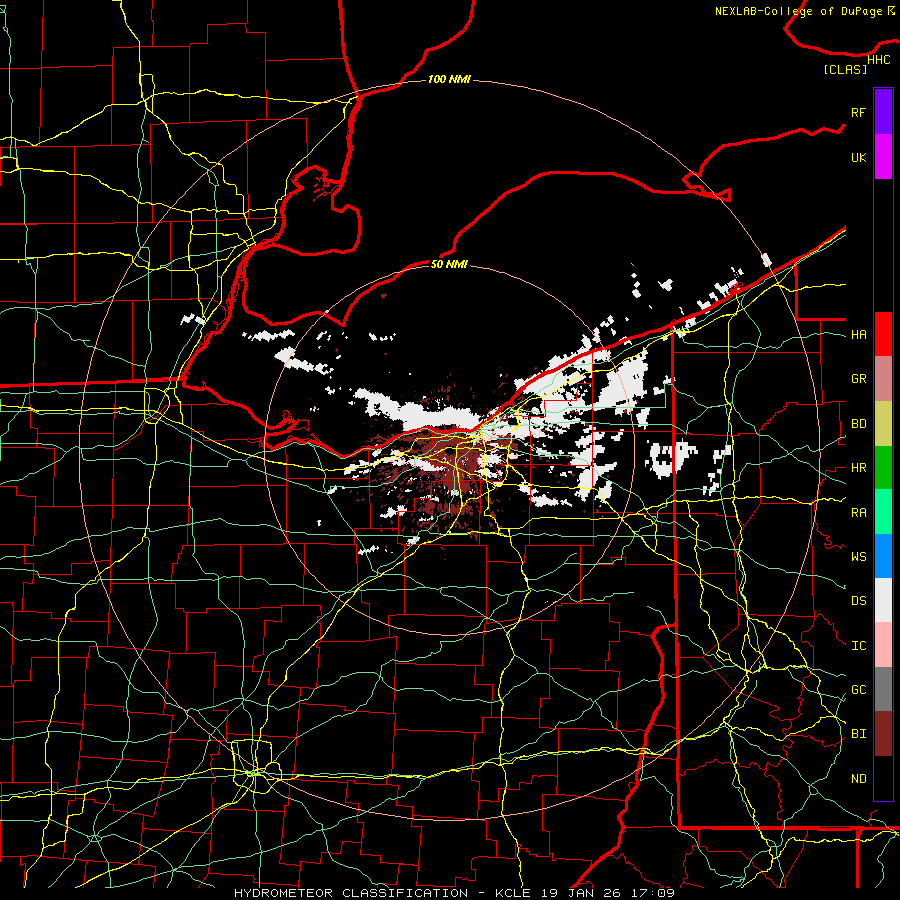The image size is (900, 900).
Task: Click the BD legend label
Action: [x=858, y=424]
